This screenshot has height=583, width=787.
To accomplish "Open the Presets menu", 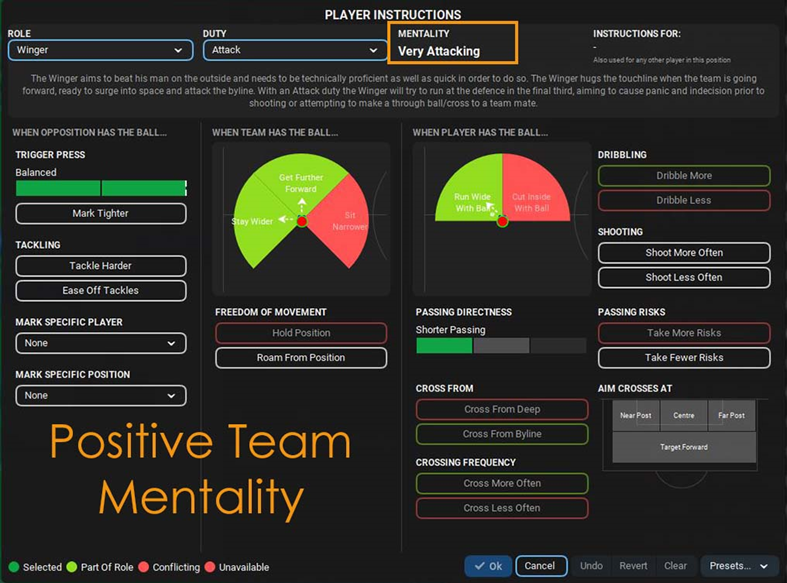I will pyautogui.click(x=739, y=566).
